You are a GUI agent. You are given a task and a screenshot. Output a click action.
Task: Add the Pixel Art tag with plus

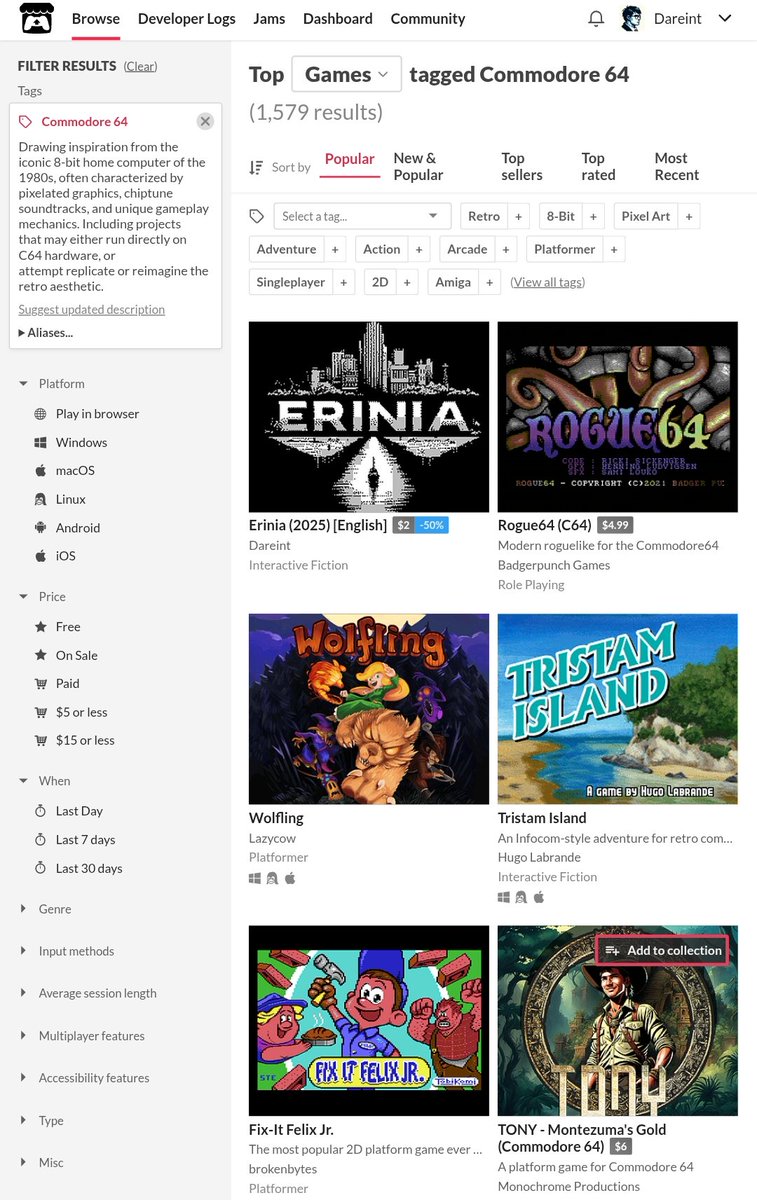point(688,216)
